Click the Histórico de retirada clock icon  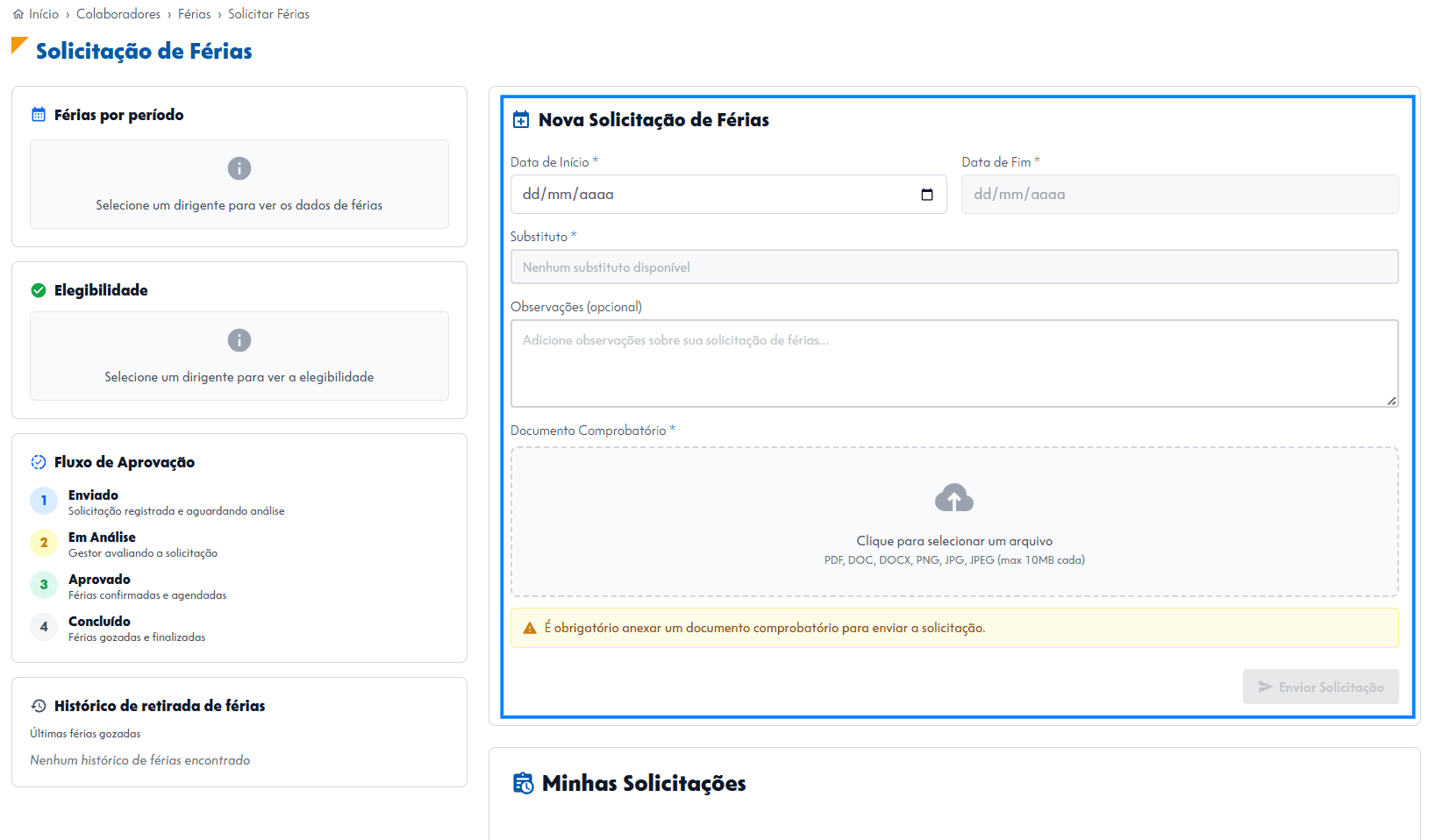pos(39,706)
